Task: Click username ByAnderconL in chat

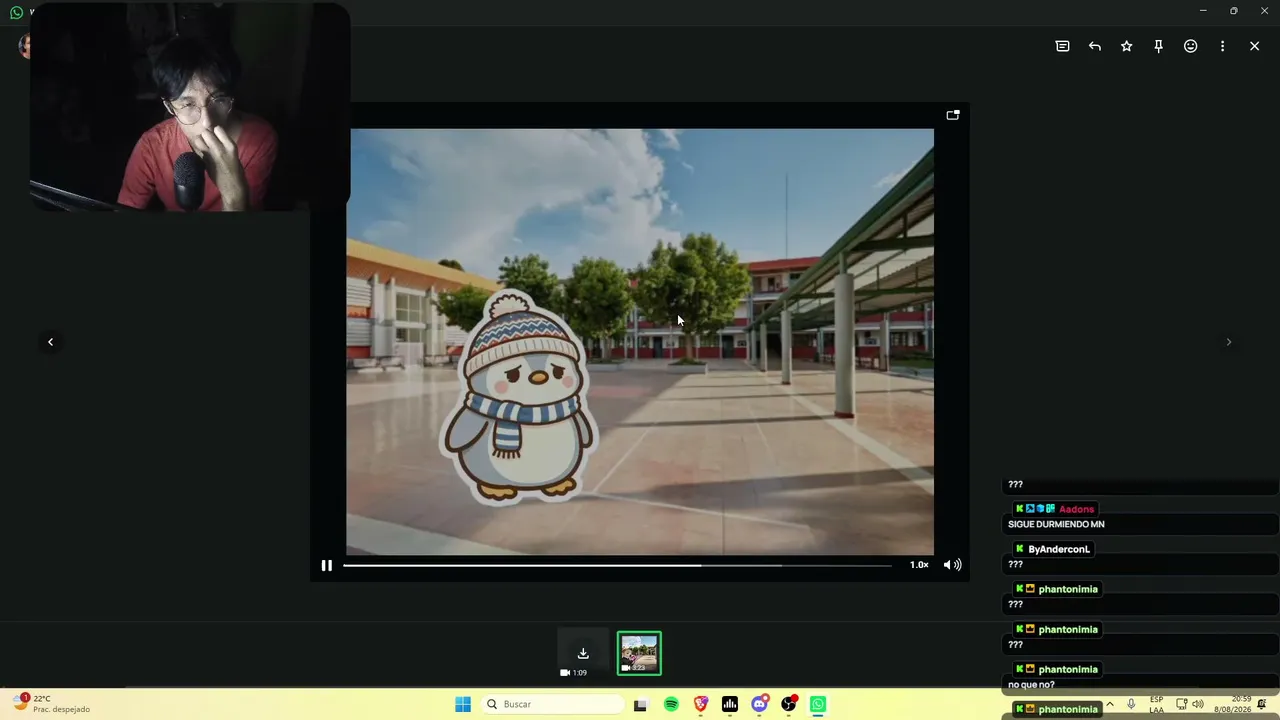Action: 1059,549
